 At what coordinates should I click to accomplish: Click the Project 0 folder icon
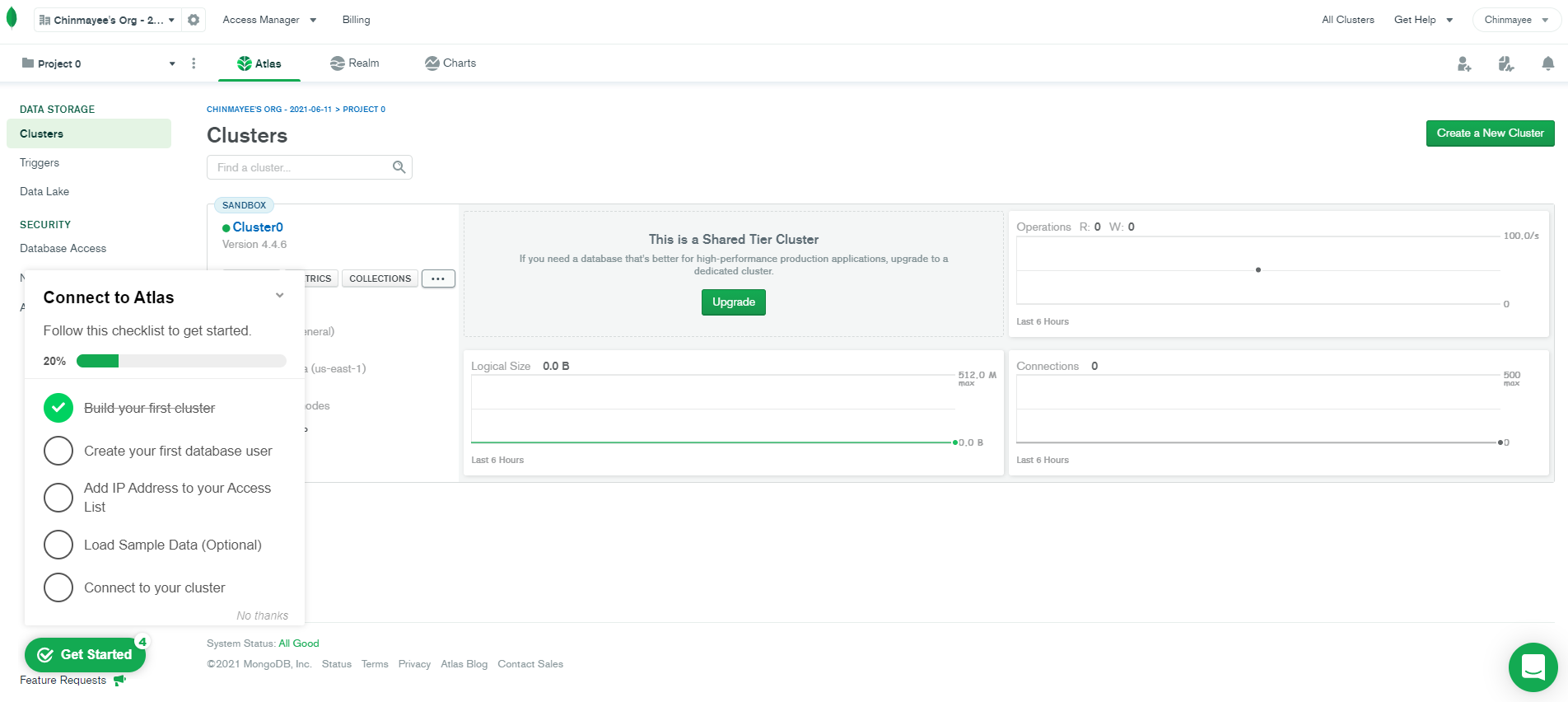pyautogui.click(x=28, y=63)
